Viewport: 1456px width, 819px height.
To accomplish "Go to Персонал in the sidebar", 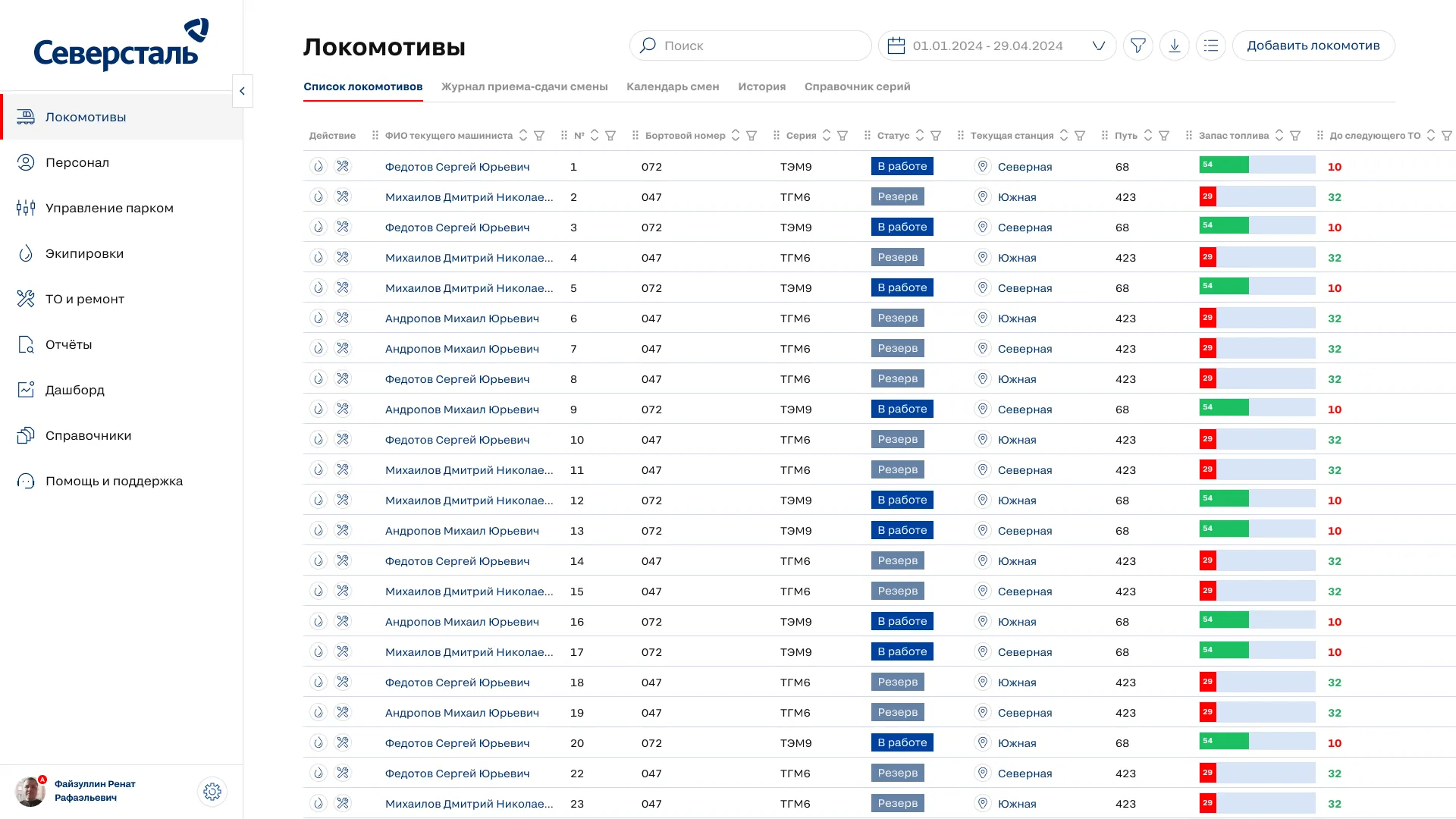I will click(x=121, y=162).
